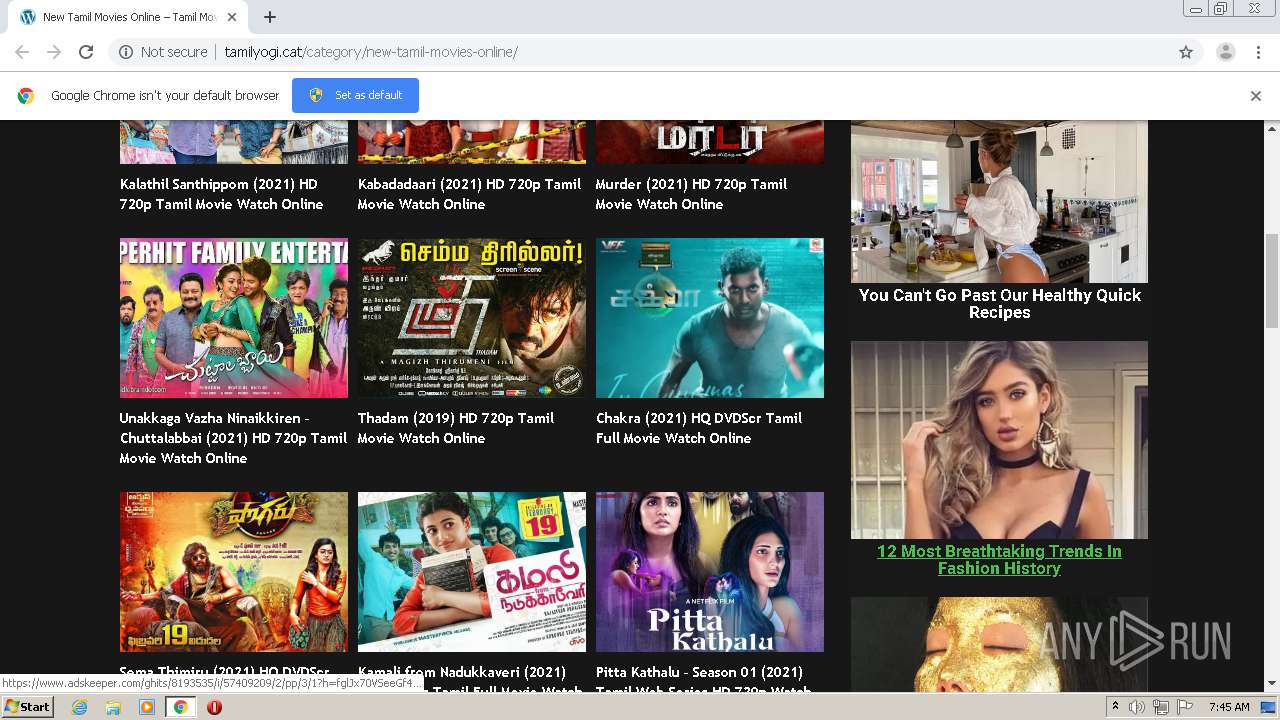Click the Chuttalabbai movie poster thumbnail
Viewport: 1280px width, 720px height.
(x=234, y=318)
